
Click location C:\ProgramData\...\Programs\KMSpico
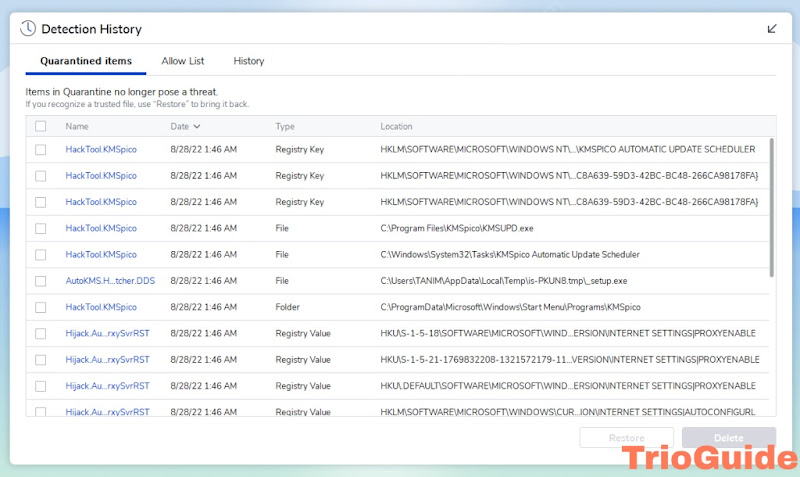510,307
